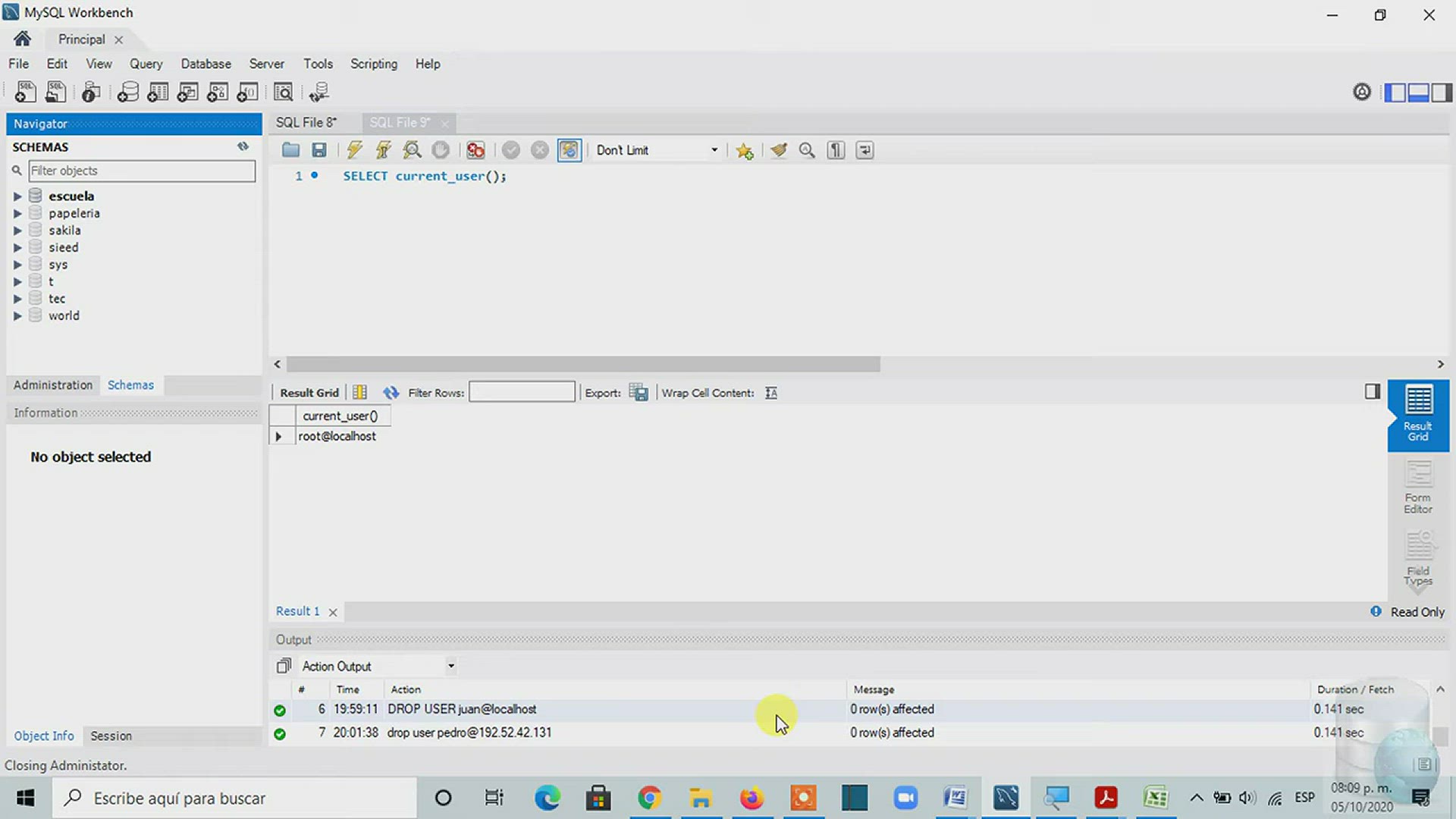Switch to the Session tab
This screenshot has width=1456, height=819.
111,736
